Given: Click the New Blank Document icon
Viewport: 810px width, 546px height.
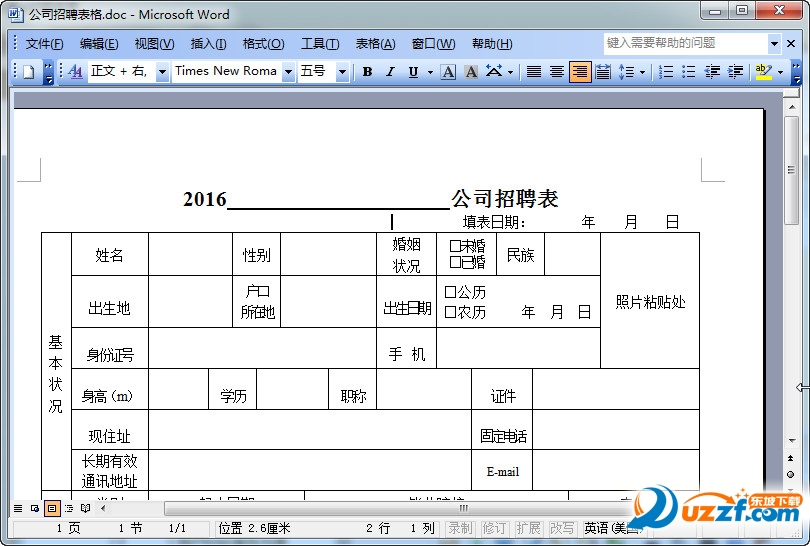Looking at the screenshot, I should click(29, 71).
